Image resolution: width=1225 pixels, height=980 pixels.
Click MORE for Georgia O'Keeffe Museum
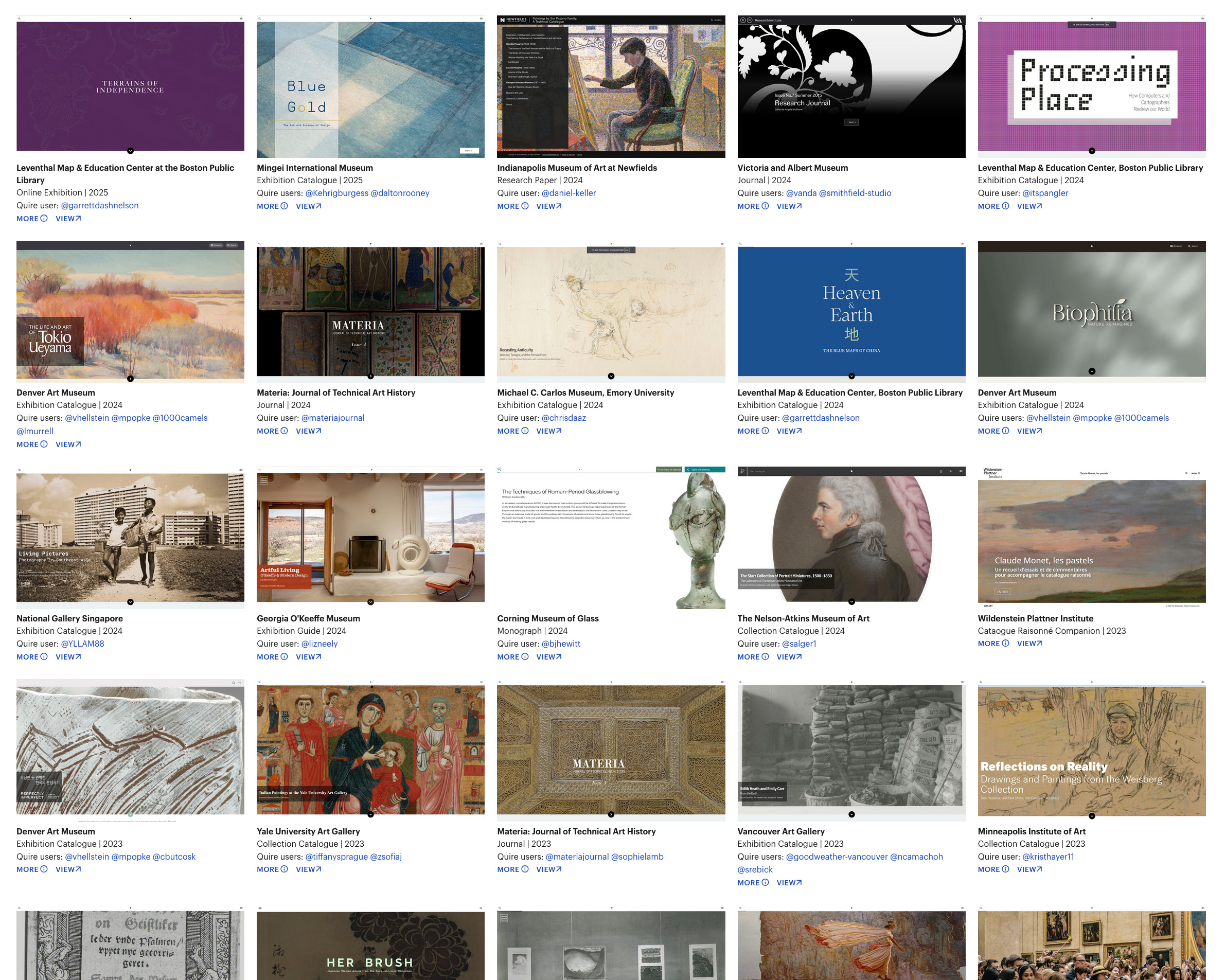click(x=272, y=657)
